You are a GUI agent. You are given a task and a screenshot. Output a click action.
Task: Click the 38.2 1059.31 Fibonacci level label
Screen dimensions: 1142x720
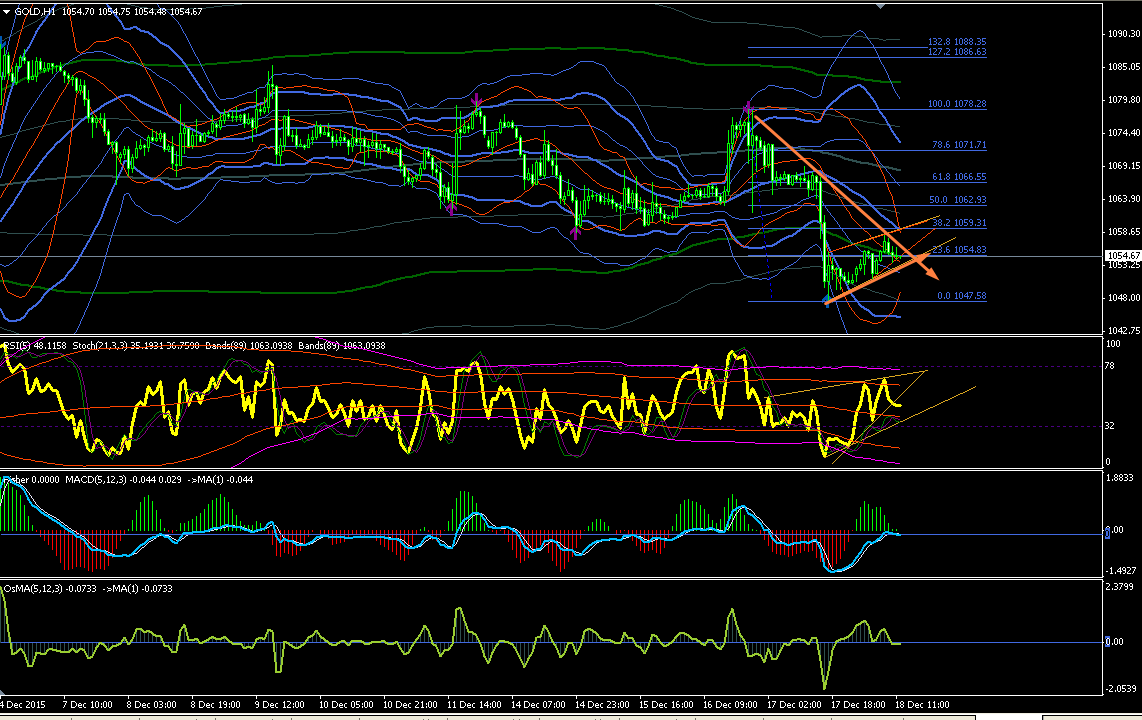point(959,223)
